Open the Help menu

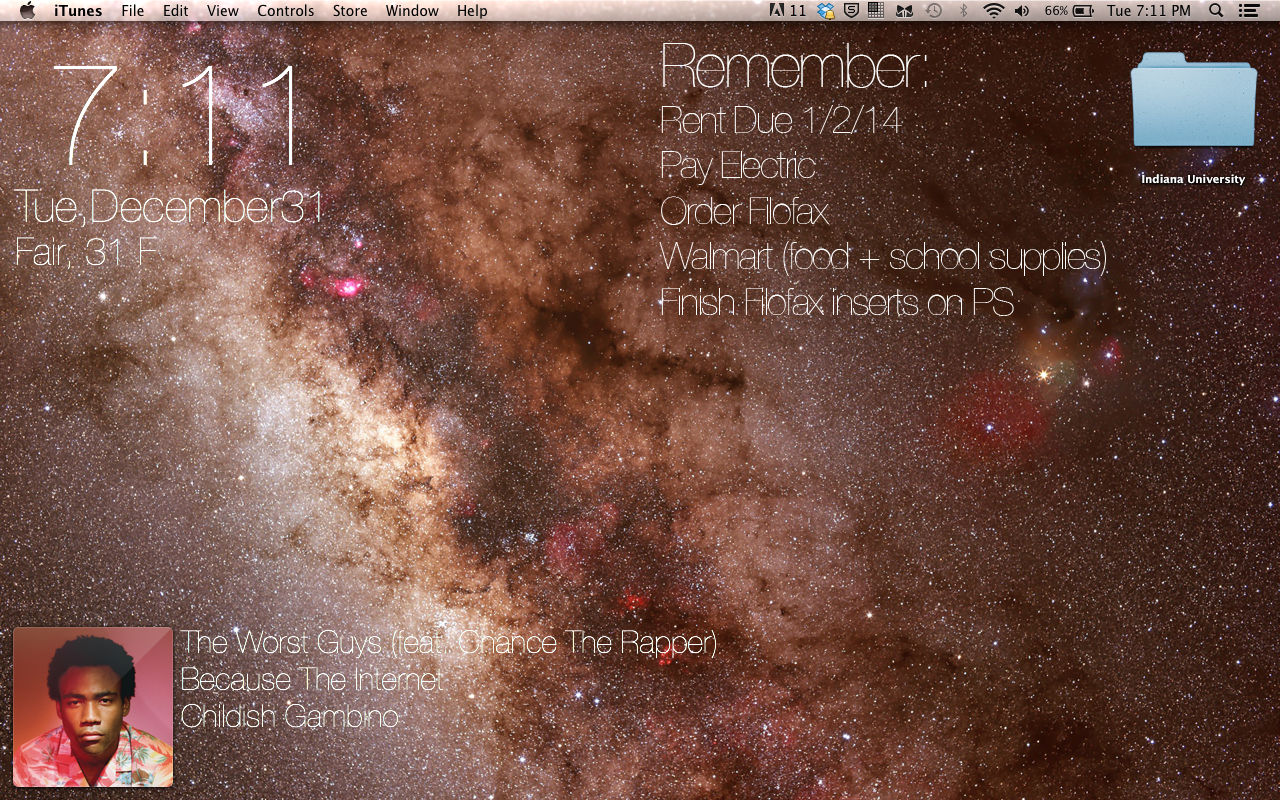tap(472, 11)
